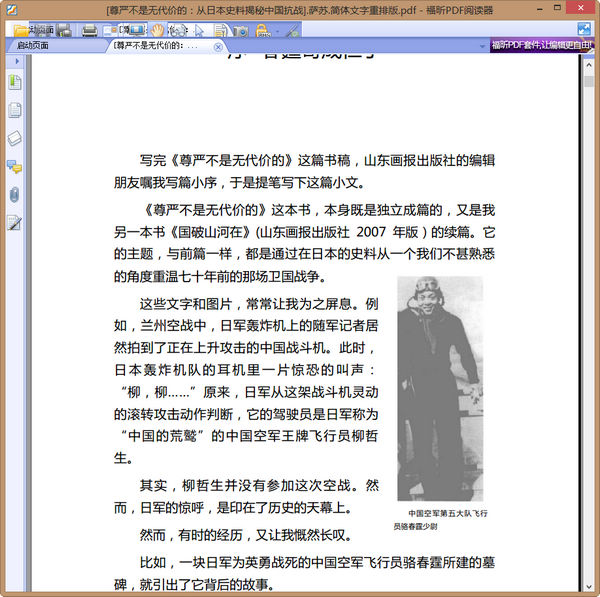Open the Bookmarks panel in sidebar
Viewport: 600px width, 597px height.
[x=15, y=83]
